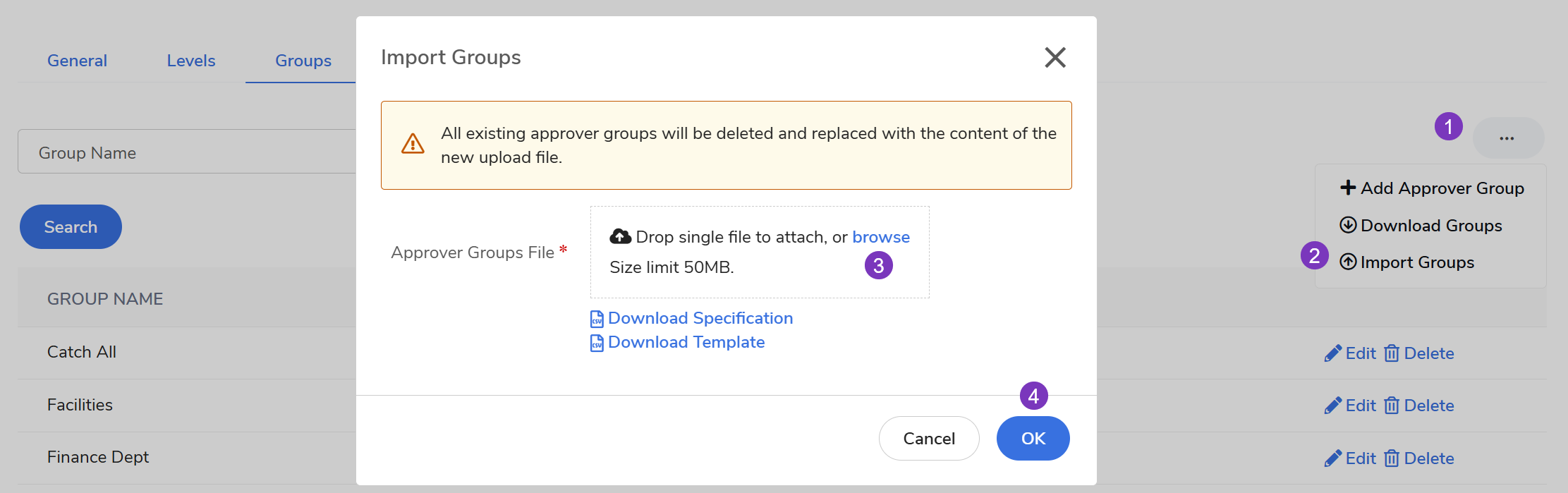Select Add Approver Group from menu
Screen dimensions: 1568x493
pyautogui.click(x=1432, y=188)
